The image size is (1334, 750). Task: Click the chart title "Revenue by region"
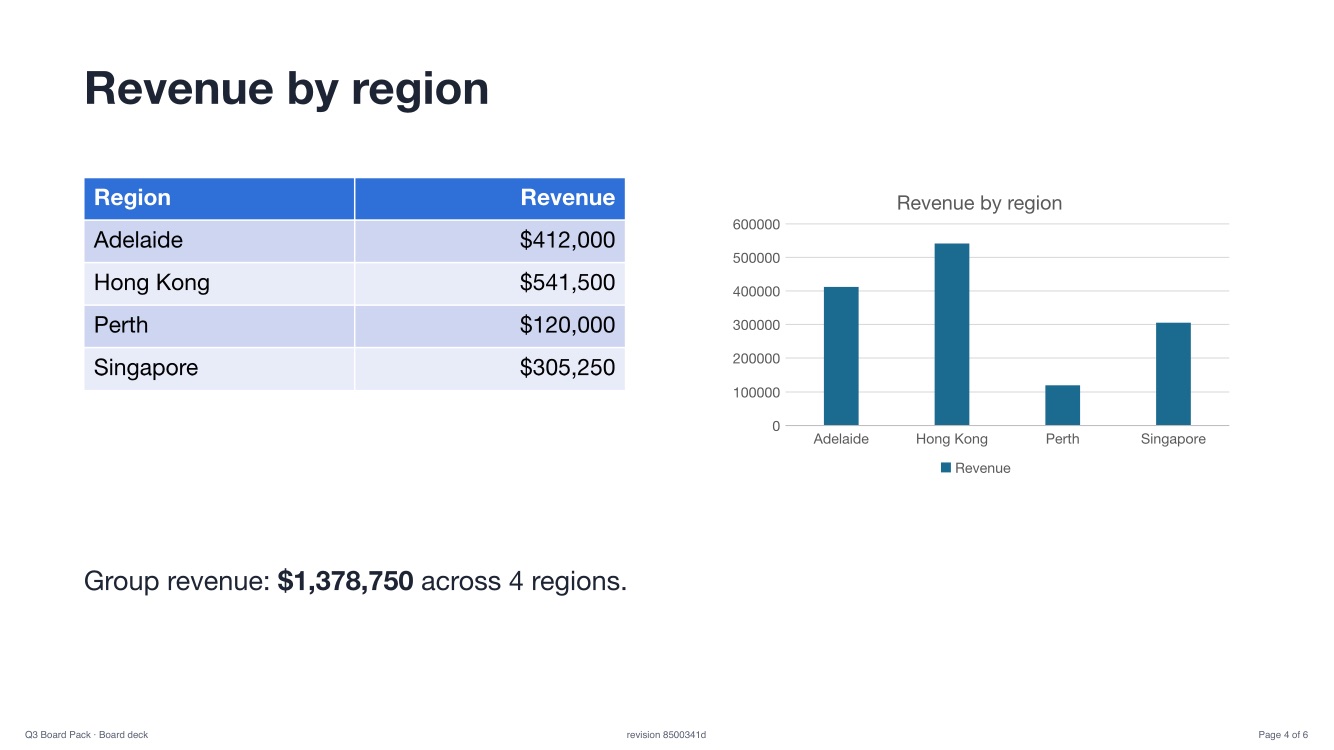pos(979,203)
